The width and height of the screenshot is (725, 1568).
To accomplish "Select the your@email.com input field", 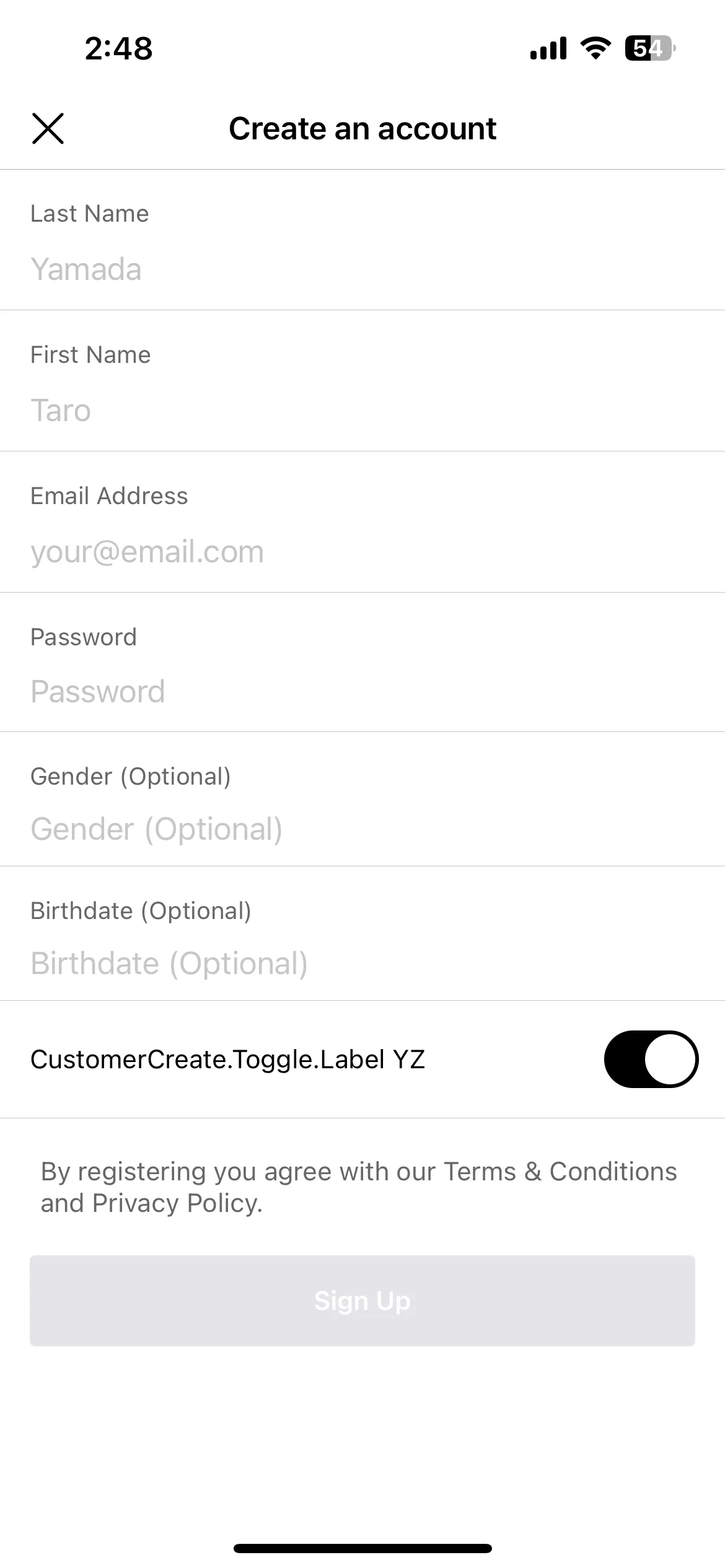I will click(362, 551).
